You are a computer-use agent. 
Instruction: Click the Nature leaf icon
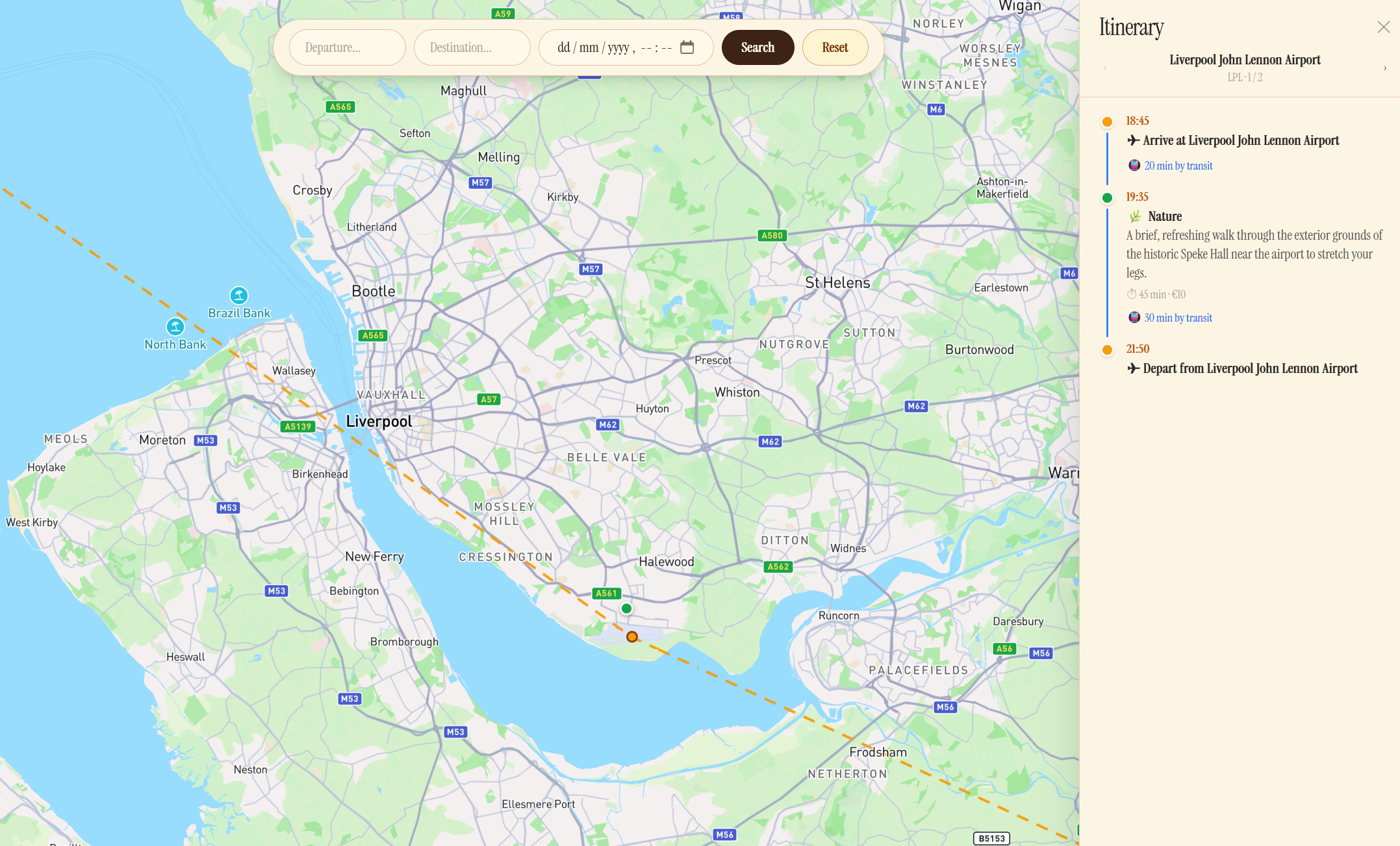coord(1135,216)
